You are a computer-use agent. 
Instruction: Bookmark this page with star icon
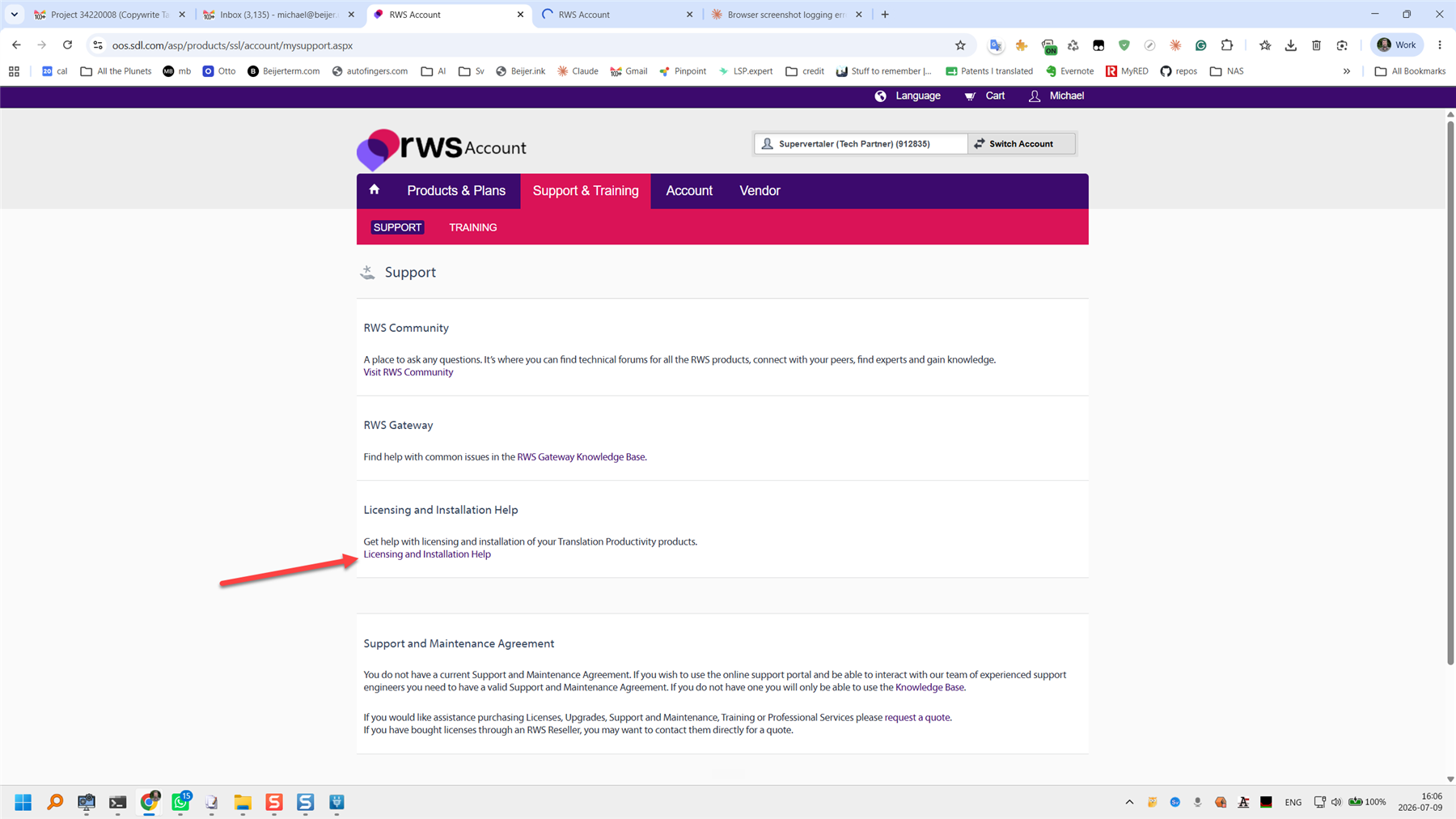pos(960,45)
